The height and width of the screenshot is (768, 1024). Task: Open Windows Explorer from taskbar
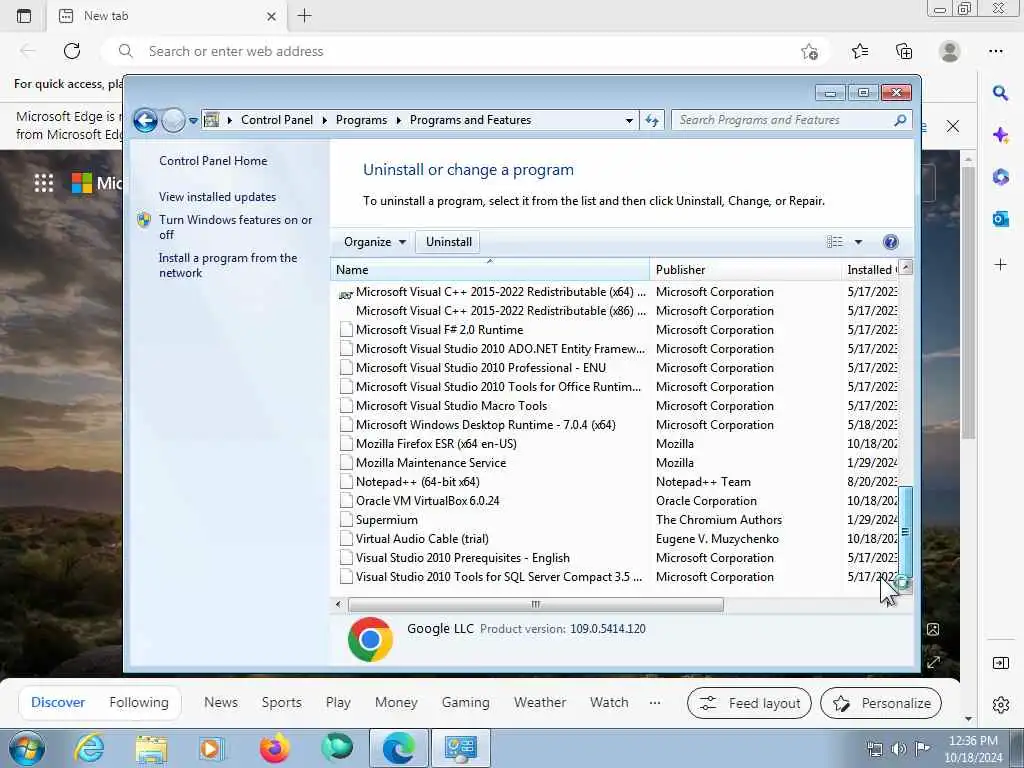(x=152, y=748)
